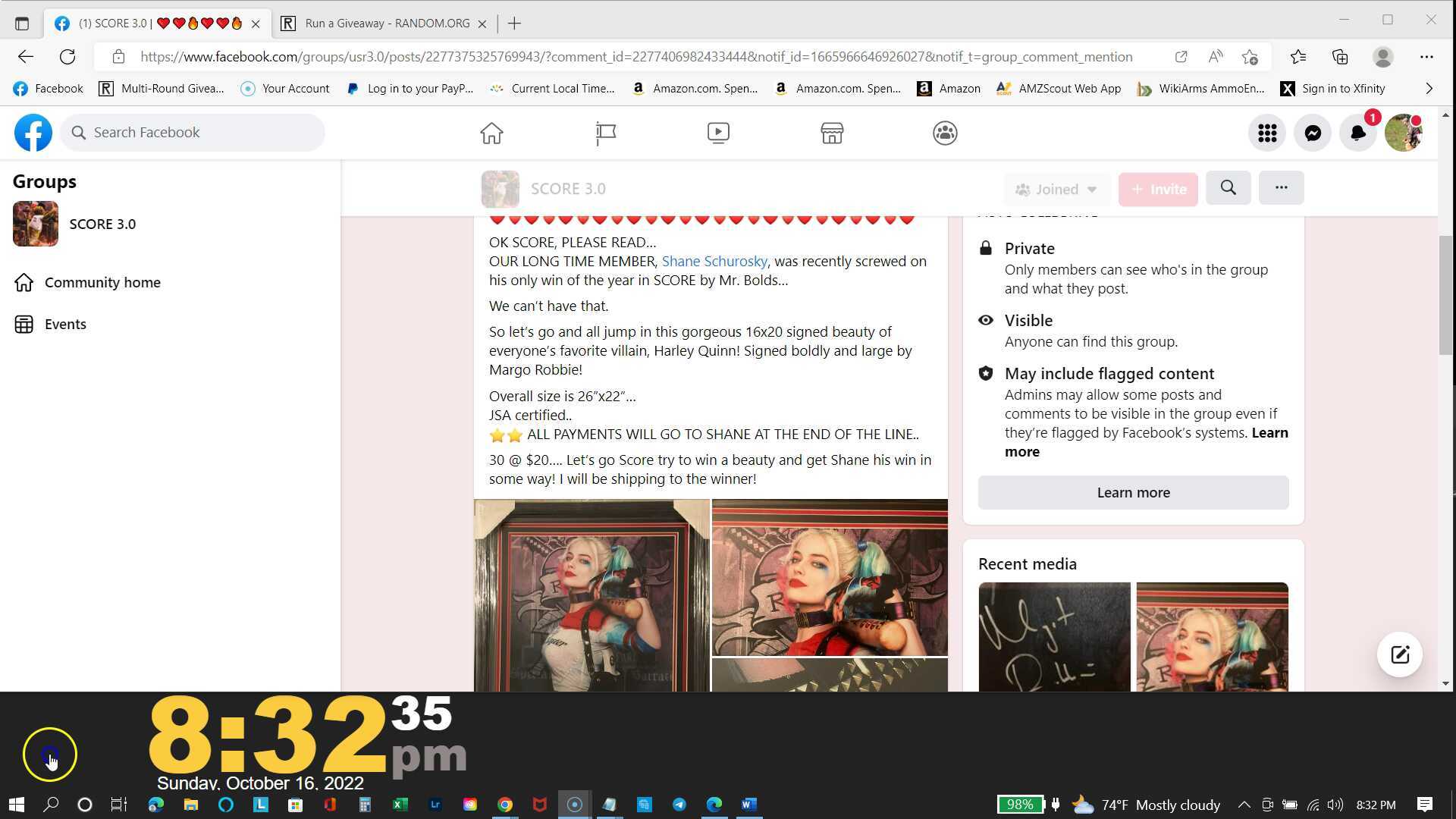This screenshot has height=819, width=1456.
Task: Open Harley Quinn signature thumbnail in Recent media
Action: [x=1054, y=636]
